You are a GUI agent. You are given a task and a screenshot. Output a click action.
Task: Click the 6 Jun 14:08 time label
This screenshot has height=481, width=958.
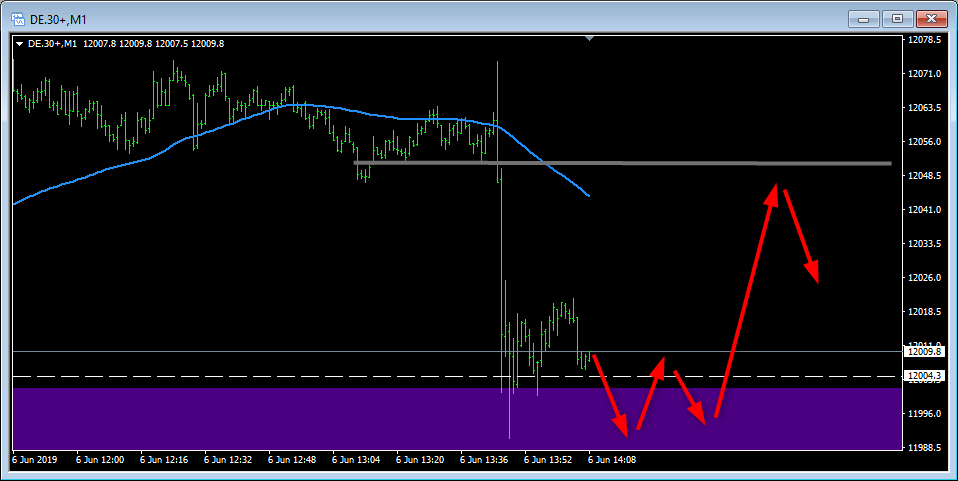(613, 460)
